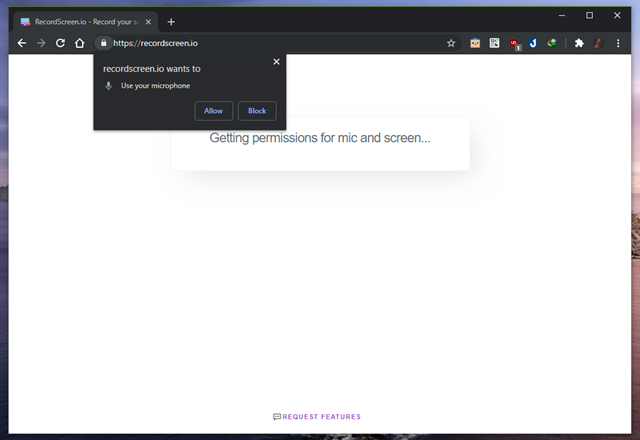Close the RecordScreen.io tab
640x440 pixels.
click(x=148, y=22)
